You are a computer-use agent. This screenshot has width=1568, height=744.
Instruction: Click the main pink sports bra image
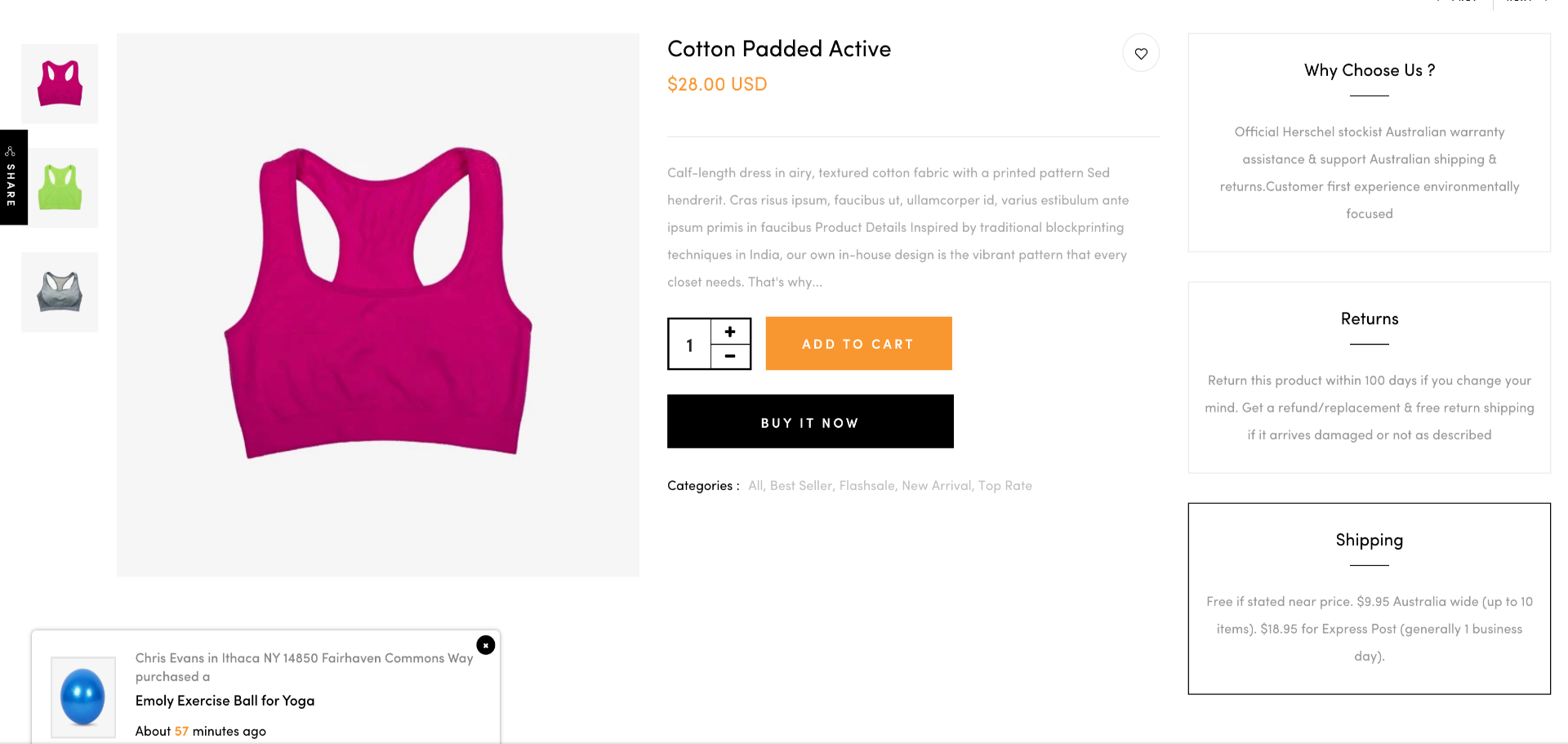point(378,304)
